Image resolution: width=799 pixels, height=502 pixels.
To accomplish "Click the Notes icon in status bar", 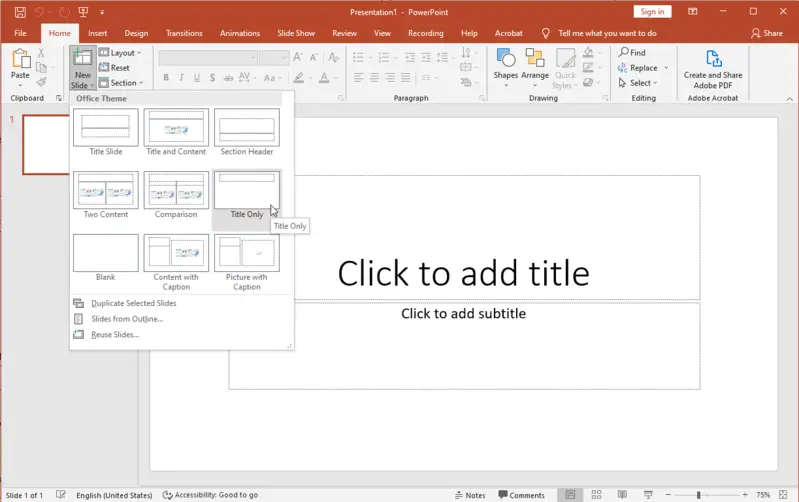I will pyautogui.click(x=459, y=495).
